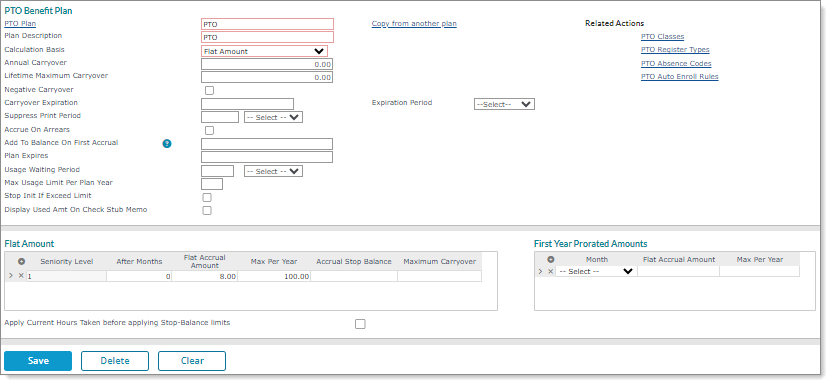Add a row in the Flat Amount grid
This screenshot has width=831, height=385.
click(x=21, y=261)
